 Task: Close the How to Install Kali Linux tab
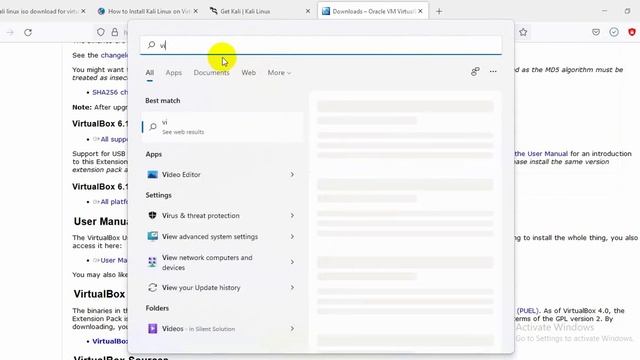pos(196,11)
